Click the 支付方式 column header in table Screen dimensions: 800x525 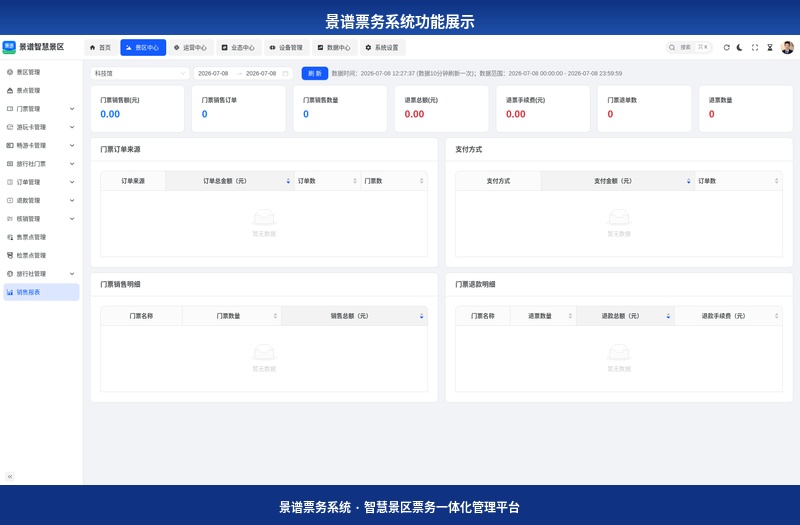coord(498,181)
